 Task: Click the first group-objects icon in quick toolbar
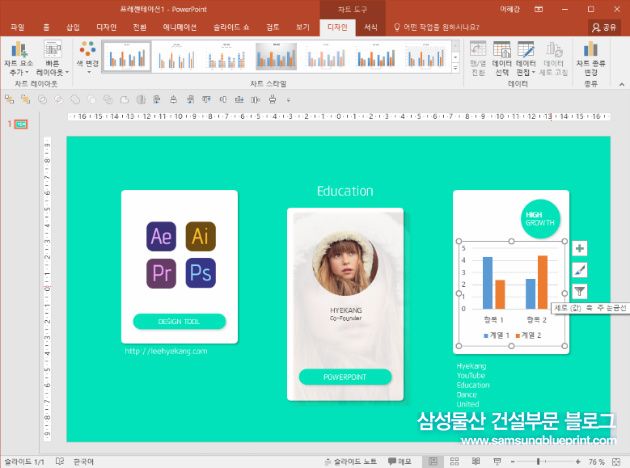(10, 99)
